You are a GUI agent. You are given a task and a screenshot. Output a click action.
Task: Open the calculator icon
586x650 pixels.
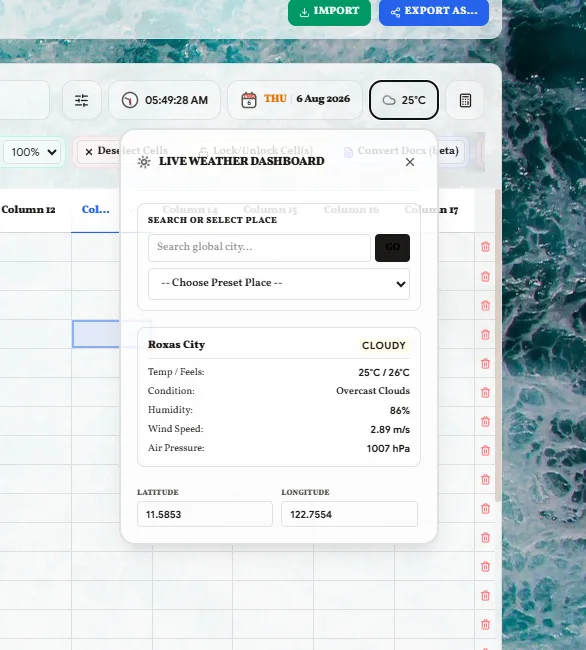coord(465,100)
